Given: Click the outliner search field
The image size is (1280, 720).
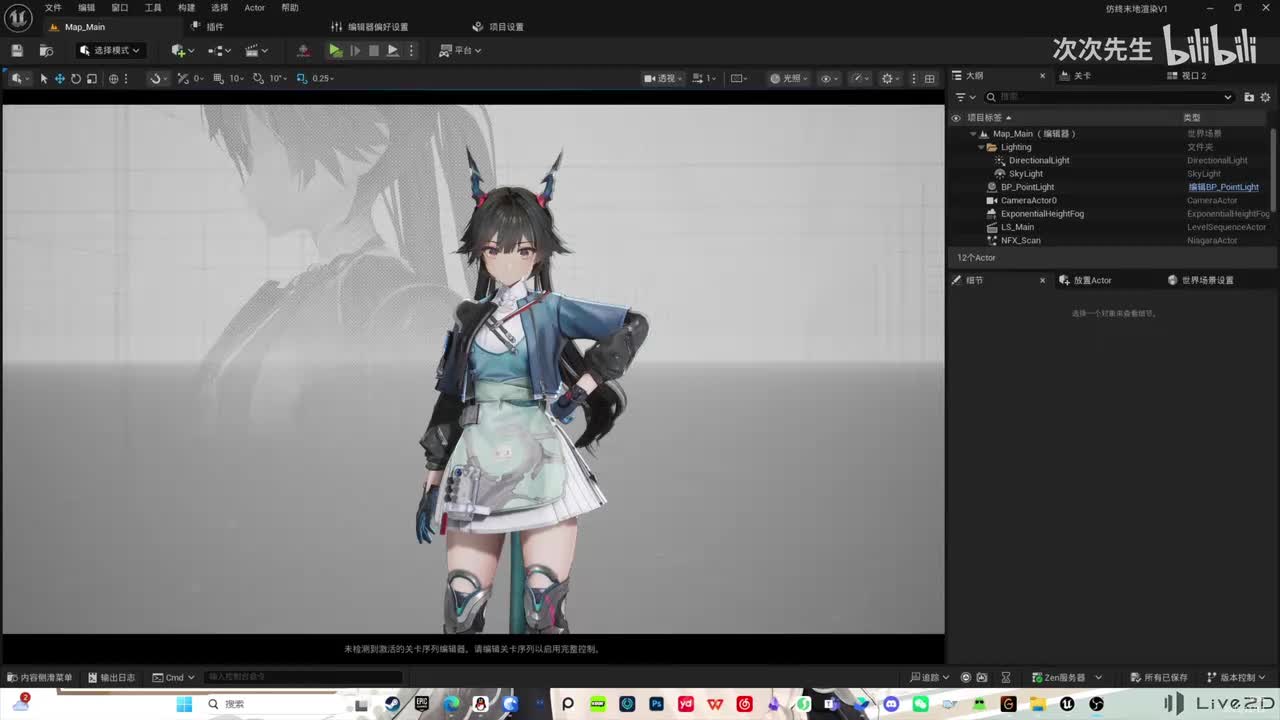Looking at the screenshot, I should coord(1108,97).
